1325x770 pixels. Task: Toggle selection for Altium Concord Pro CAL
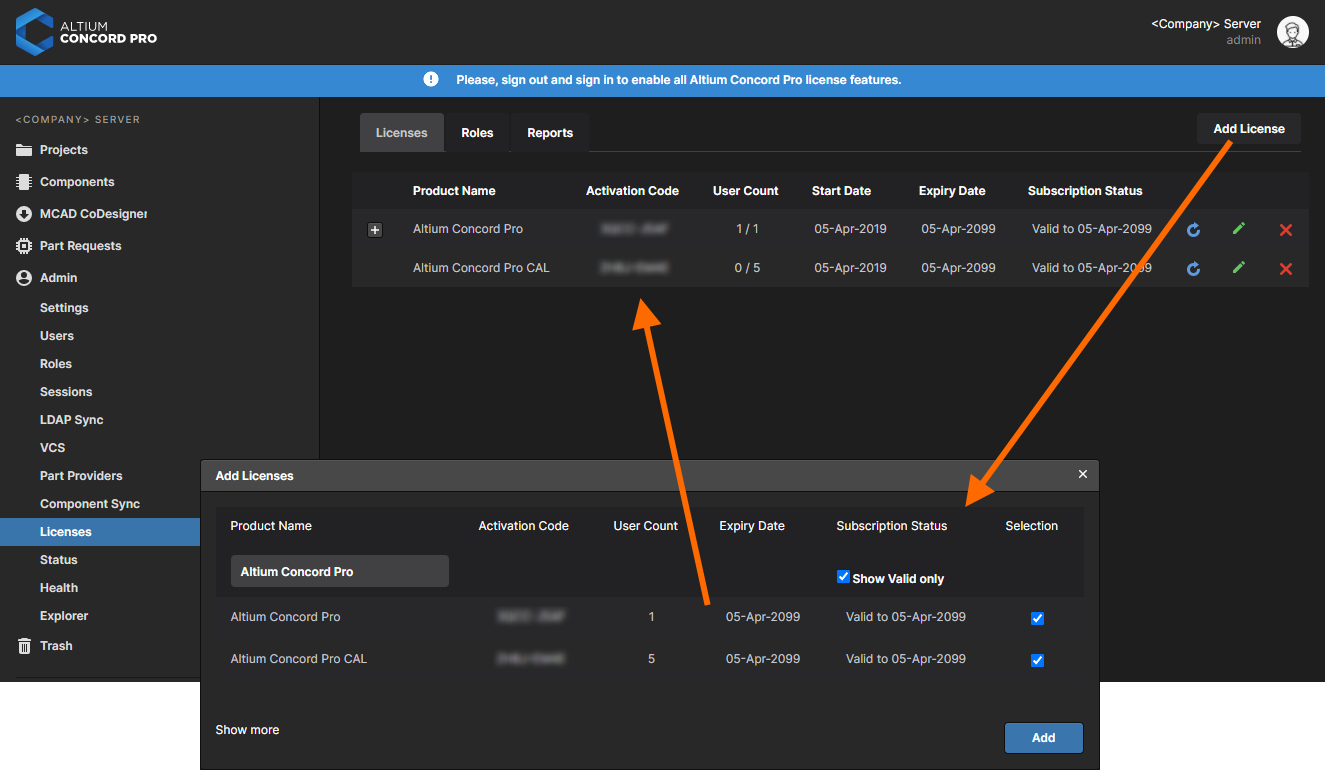[x=1037, y=660]
